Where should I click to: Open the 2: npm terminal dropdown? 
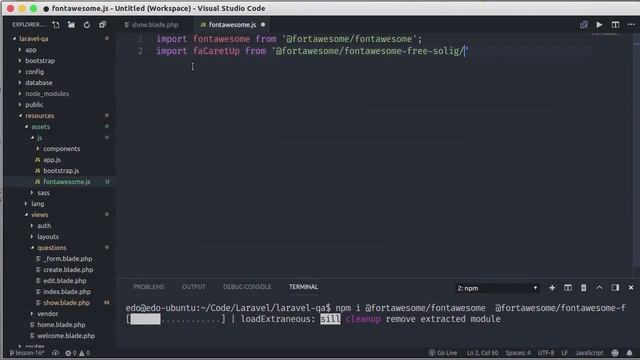click(x=497, y=288)
